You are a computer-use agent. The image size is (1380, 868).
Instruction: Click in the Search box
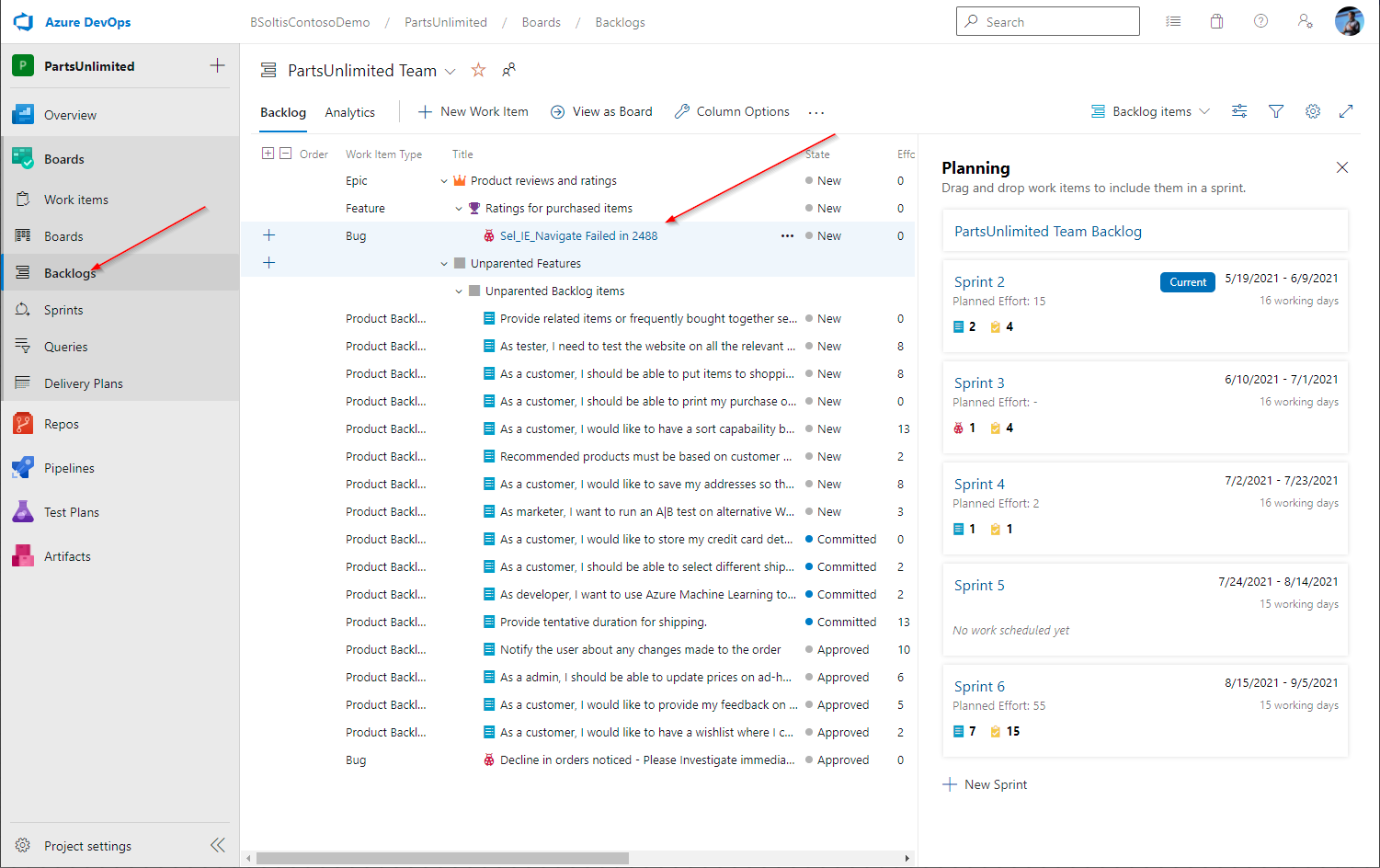1048,21
